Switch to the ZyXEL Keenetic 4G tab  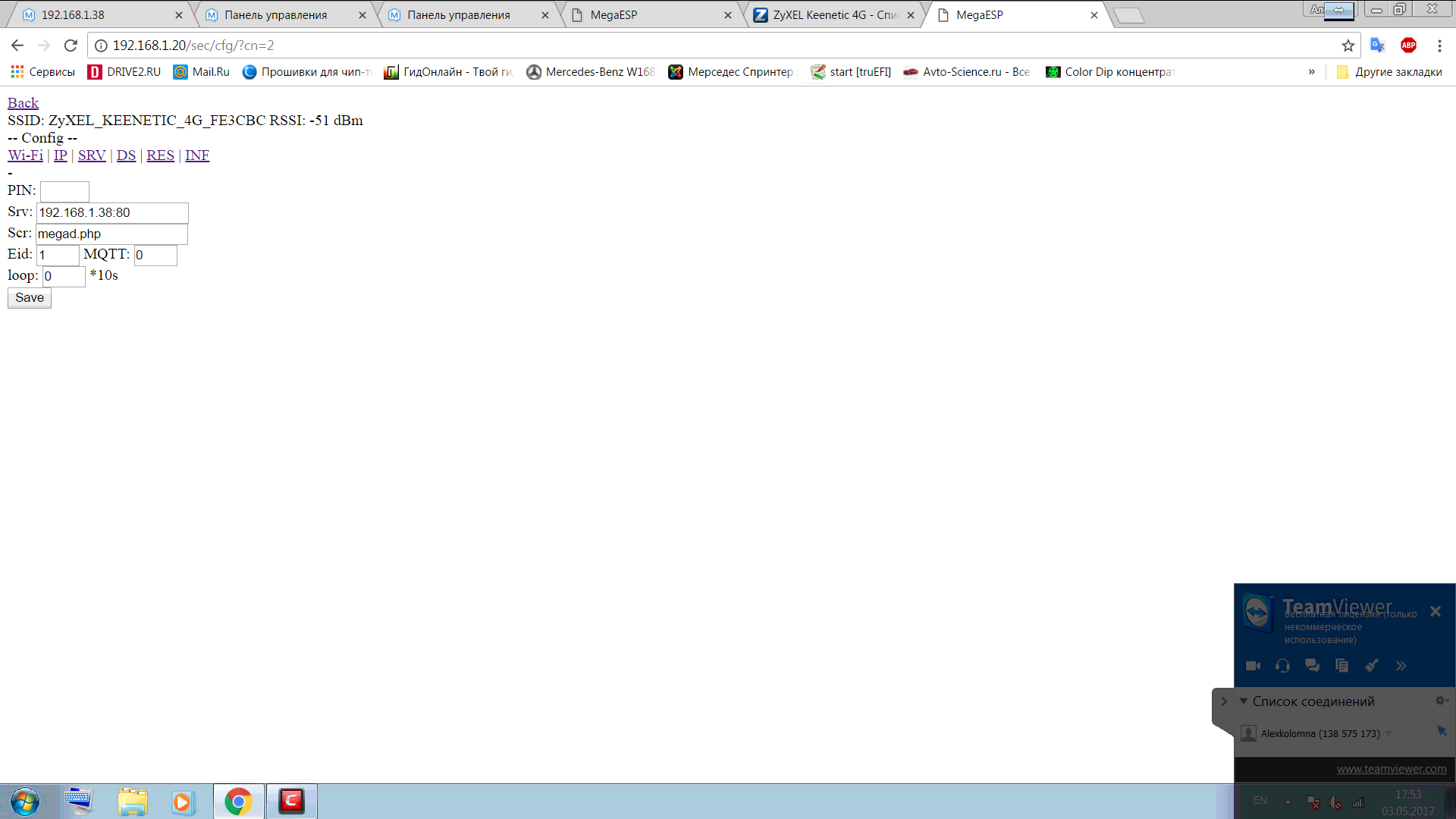pos(830,14)
